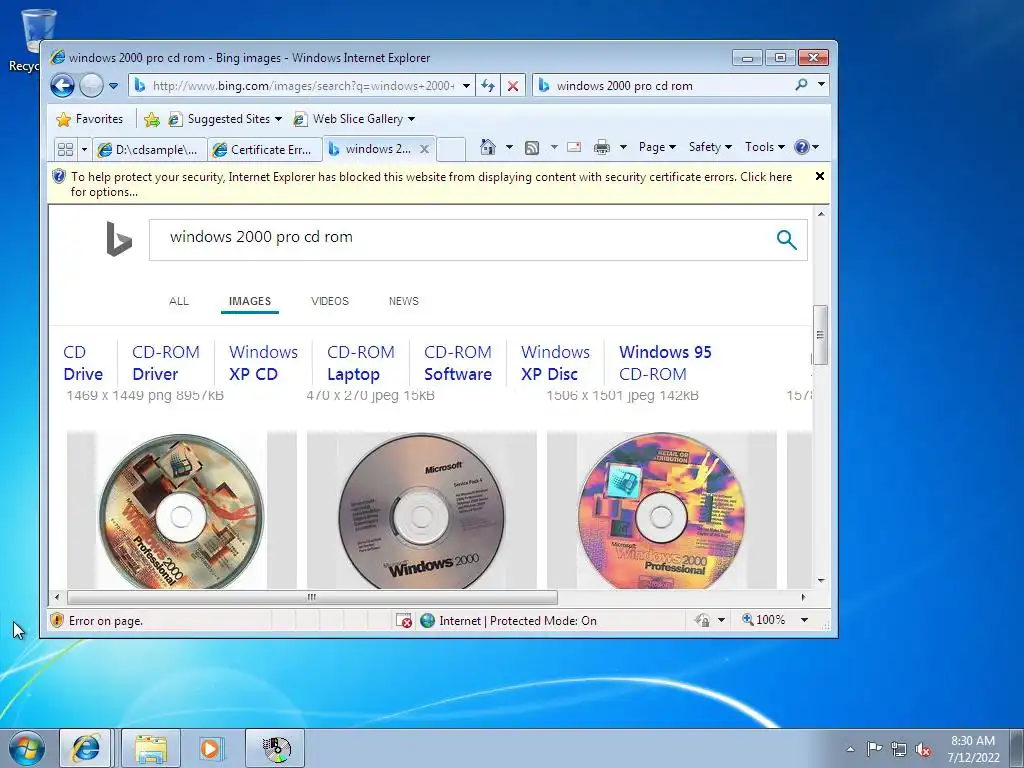Click the Read Mail icon
This screenshot has width=1024, height=768.
pyautogui.click(x=574, y=147)
